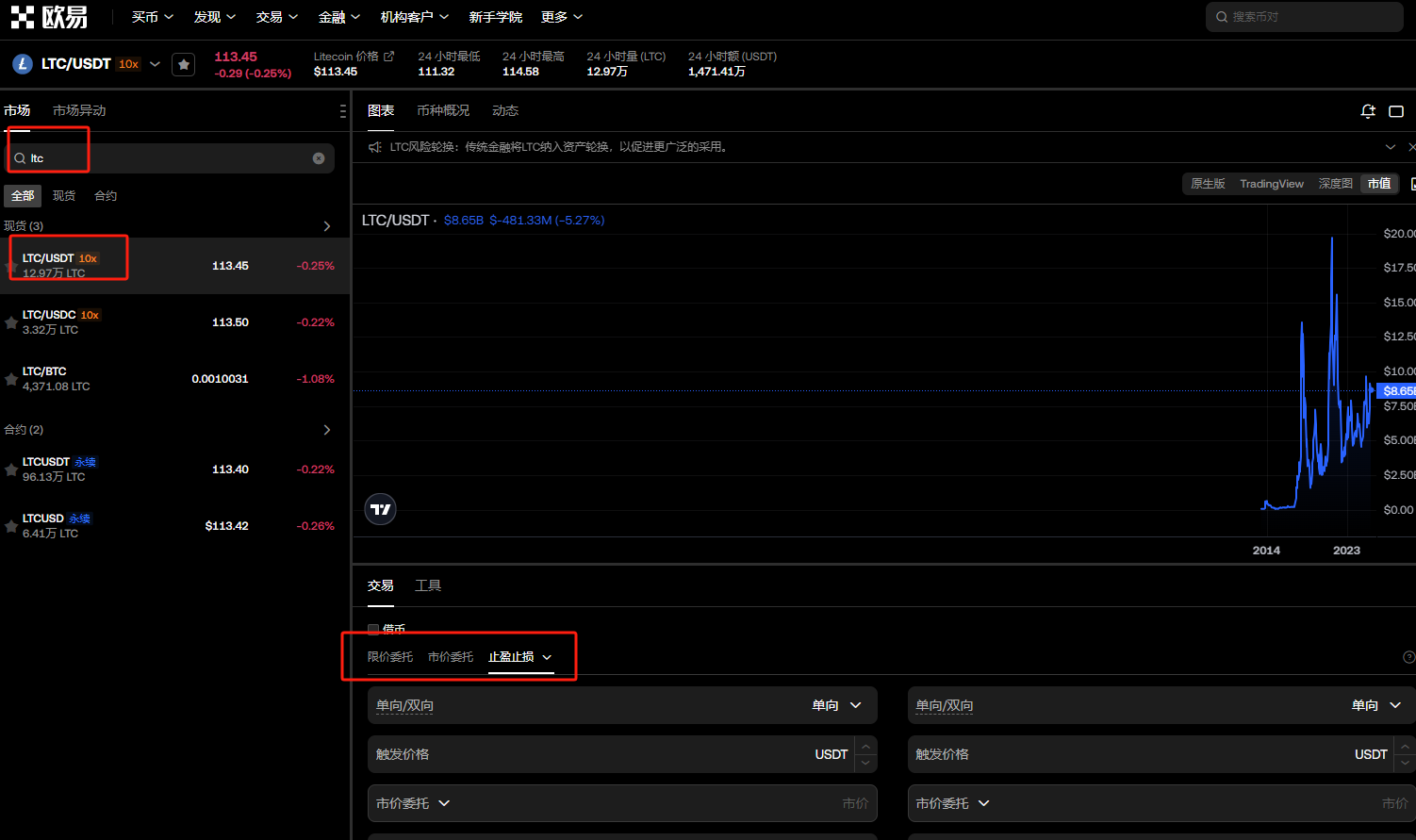Screen dimensions: 1416x840
Task: Tick the 借币 checkbox
Action: [373, 629]
